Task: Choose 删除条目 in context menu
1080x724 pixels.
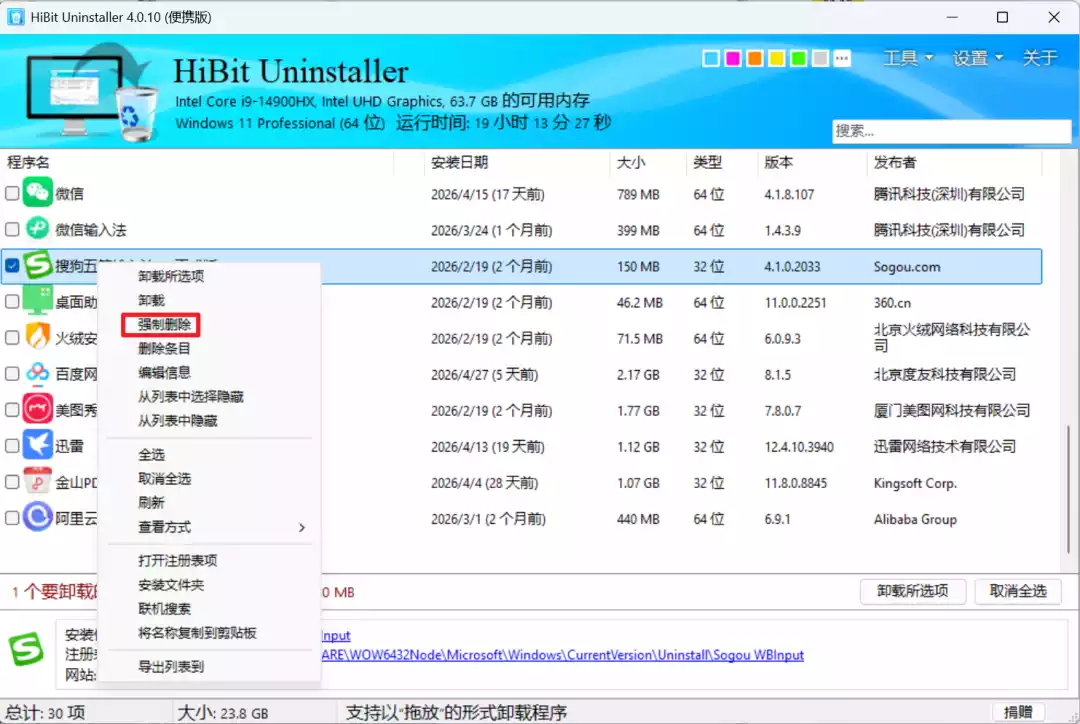Action: coord(163,349)
